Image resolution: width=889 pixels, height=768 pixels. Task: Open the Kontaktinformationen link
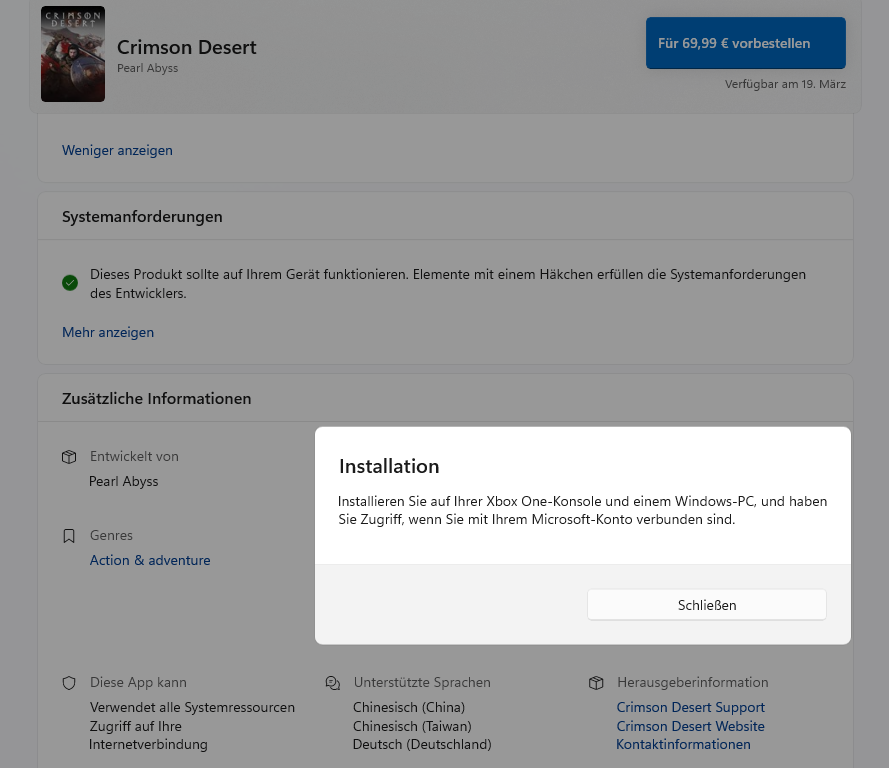pos(683,744)
